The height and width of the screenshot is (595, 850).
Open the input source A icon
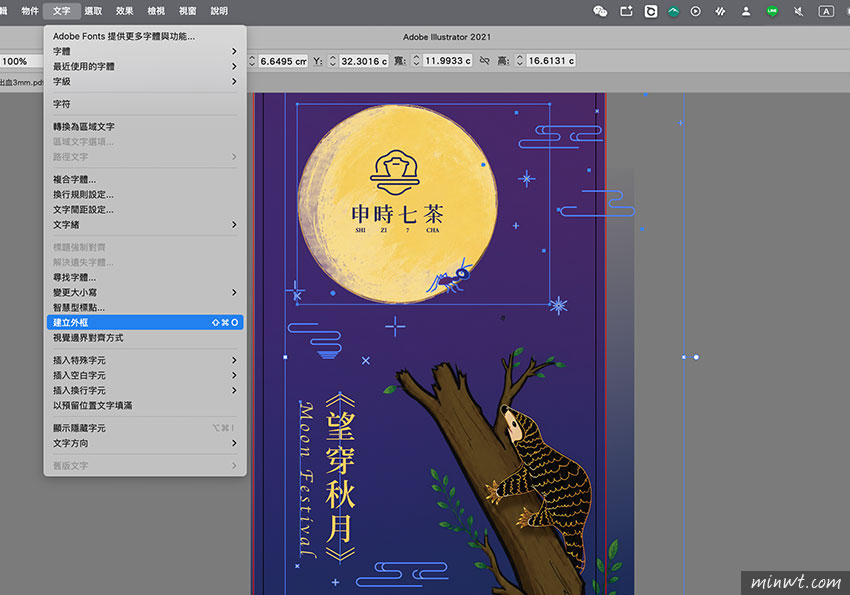826,11
